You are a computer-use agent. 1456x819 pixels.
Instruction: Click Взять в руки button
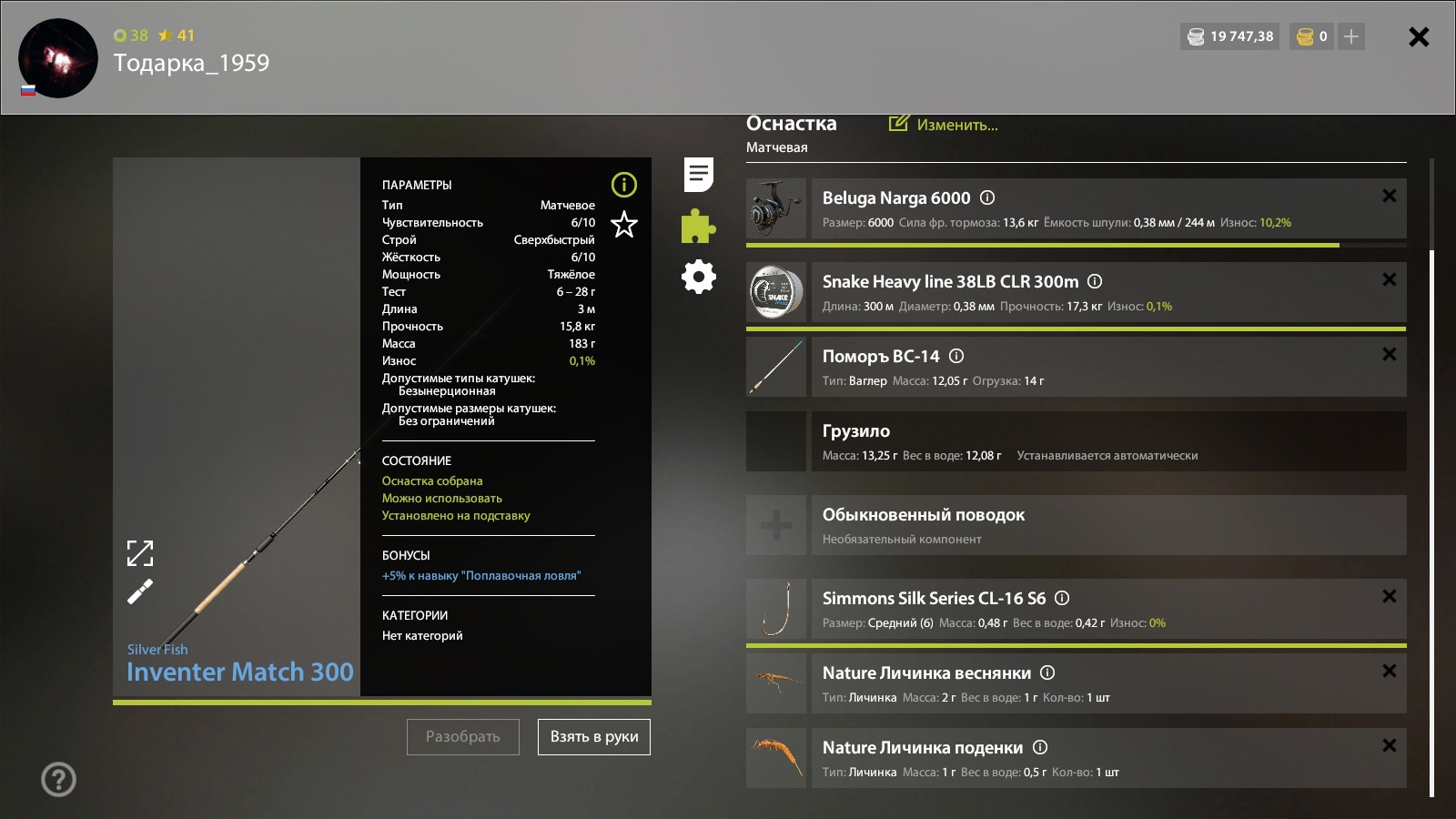(x=594, y=737)
